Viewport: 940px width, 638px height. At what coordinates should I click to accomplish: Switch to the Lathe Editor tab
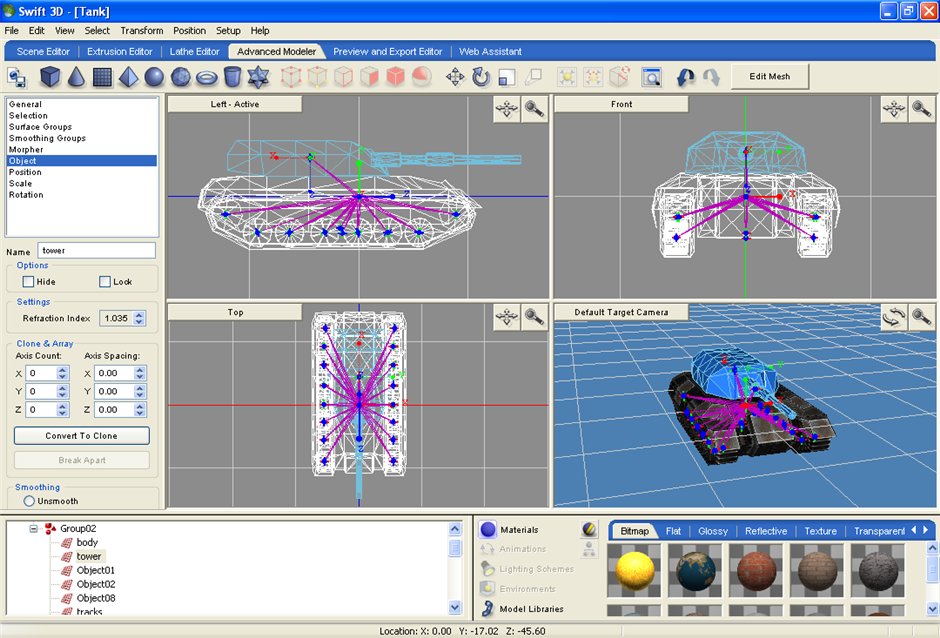pyautogui.click(x=194, y=52)
